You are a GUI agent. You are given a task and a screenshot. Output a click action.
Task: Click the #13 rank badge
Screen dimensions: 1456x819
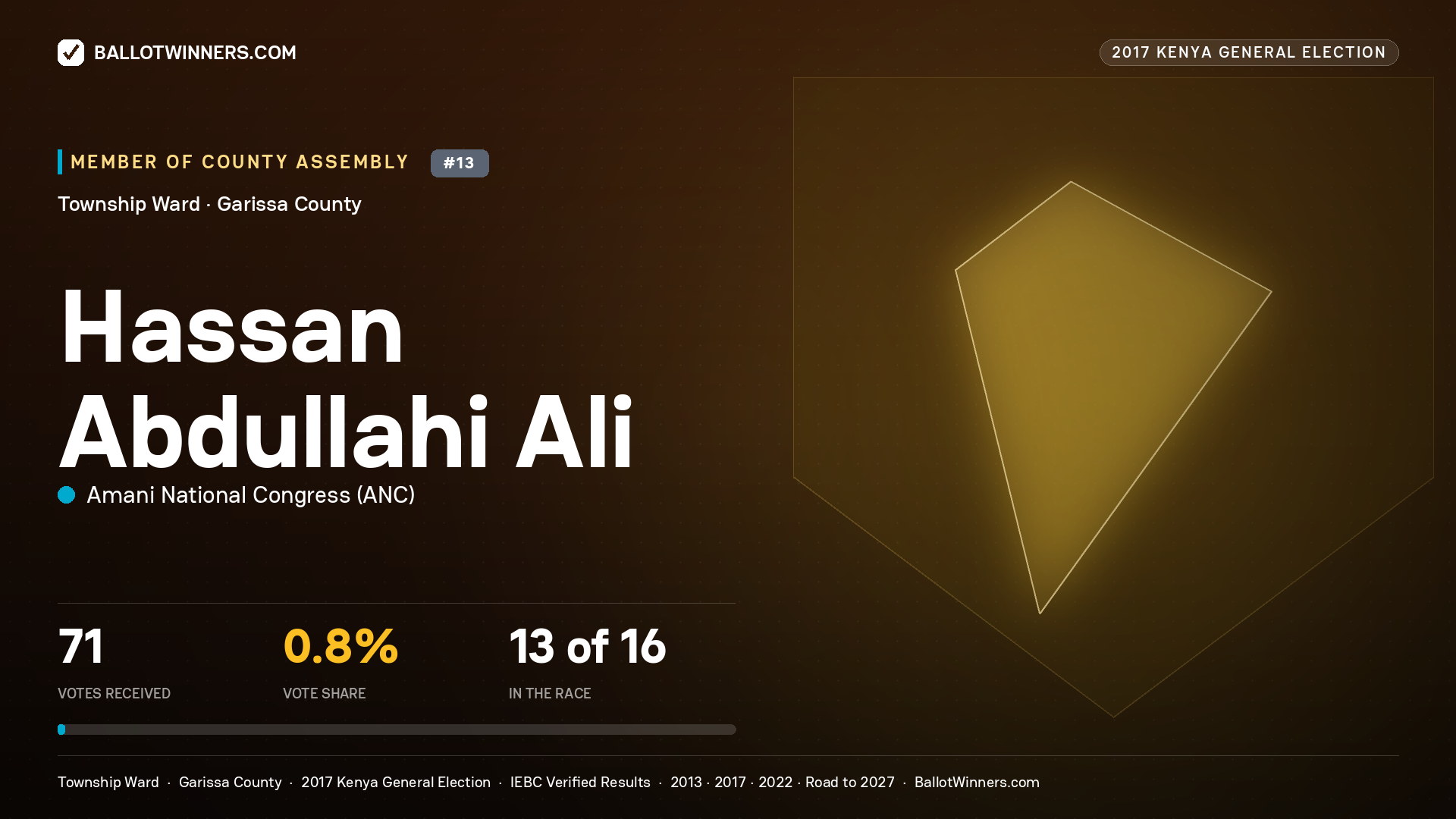pos(460,163)
